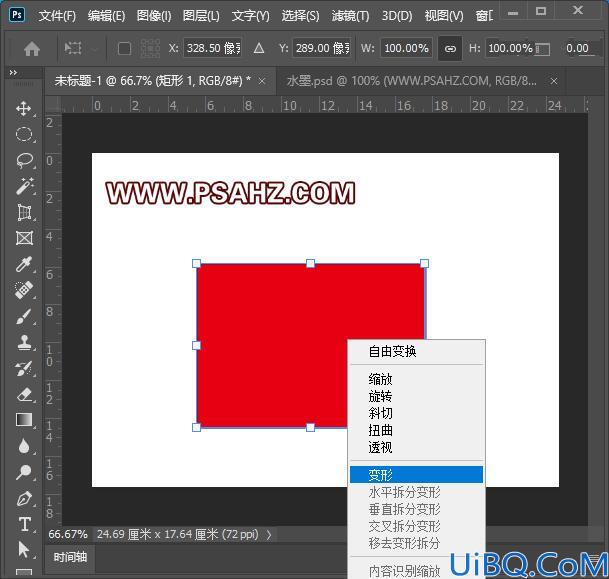Click the Y position field
The image size is (609, 579).
click(x=322, y=48)
